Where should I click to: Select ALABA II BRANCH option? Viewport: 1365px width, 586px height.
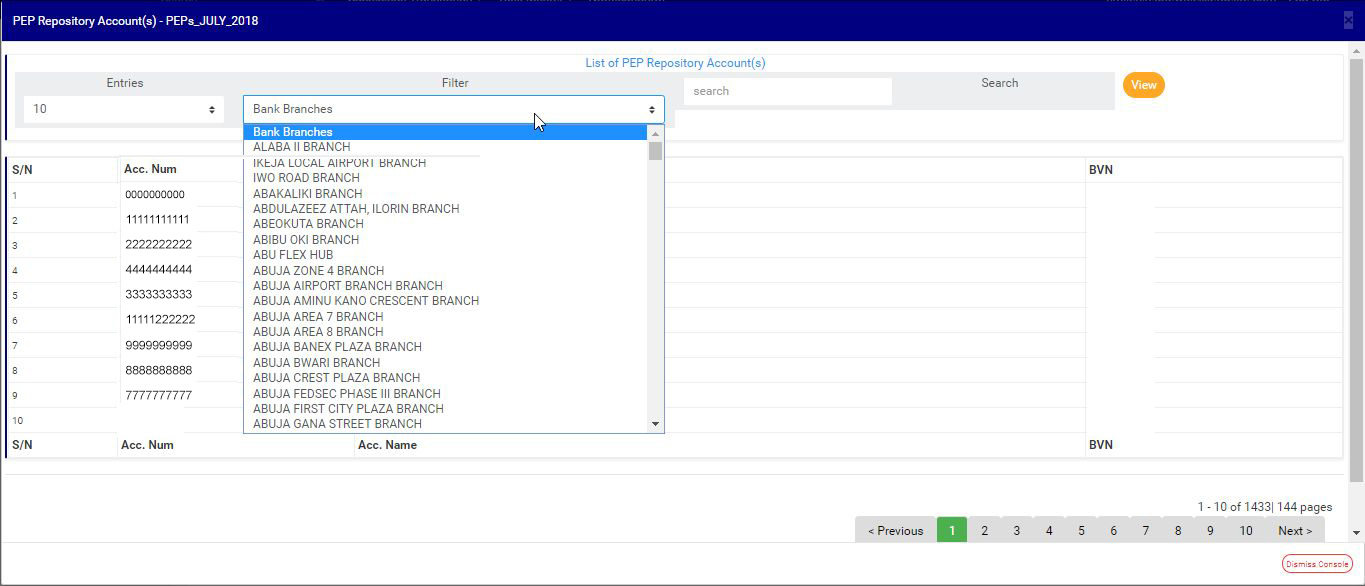[x=301, y=147]
